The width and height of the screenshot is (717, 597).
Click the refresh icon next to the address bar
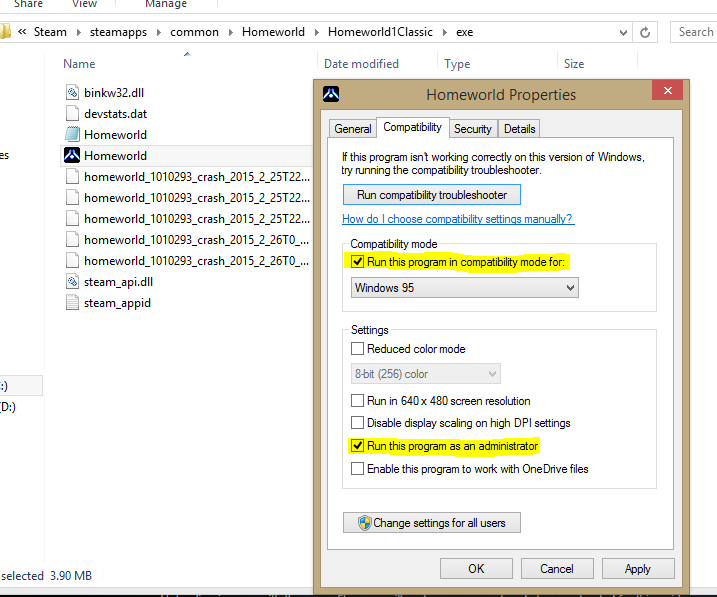click(645, 32)
